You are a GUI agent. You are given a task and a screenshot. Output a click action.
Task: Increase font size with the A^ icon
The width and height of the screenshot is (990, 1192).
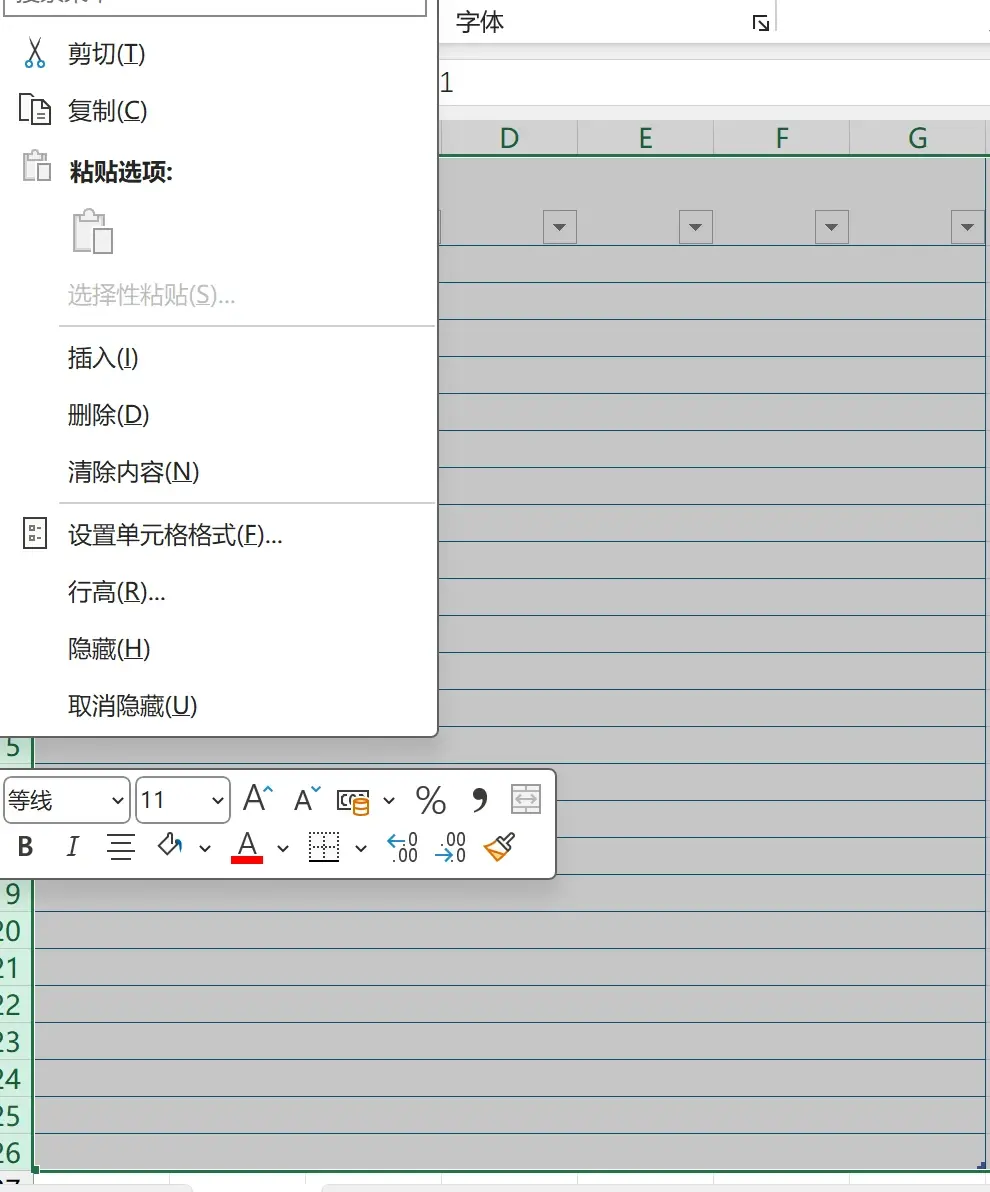tap(258, 798)
